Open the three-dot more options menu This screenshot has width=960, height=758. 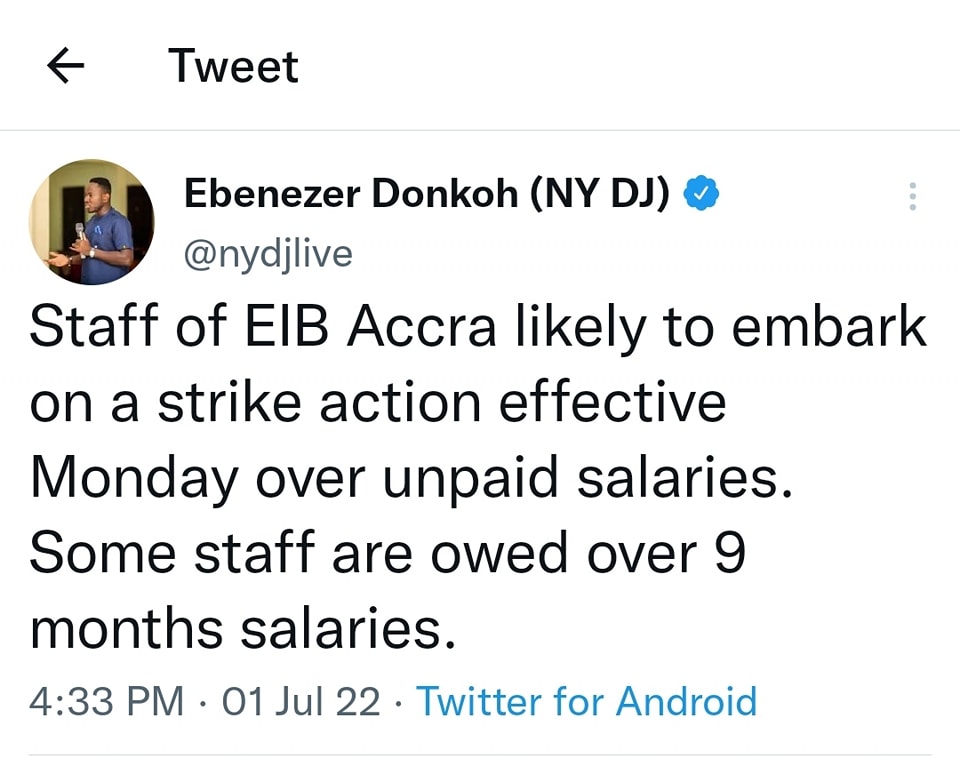pos(912,197)
